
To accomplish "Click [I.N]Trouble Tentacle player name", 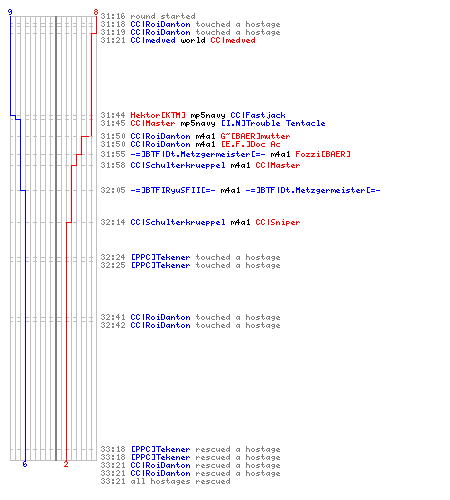I will click(x=273, y=123).
